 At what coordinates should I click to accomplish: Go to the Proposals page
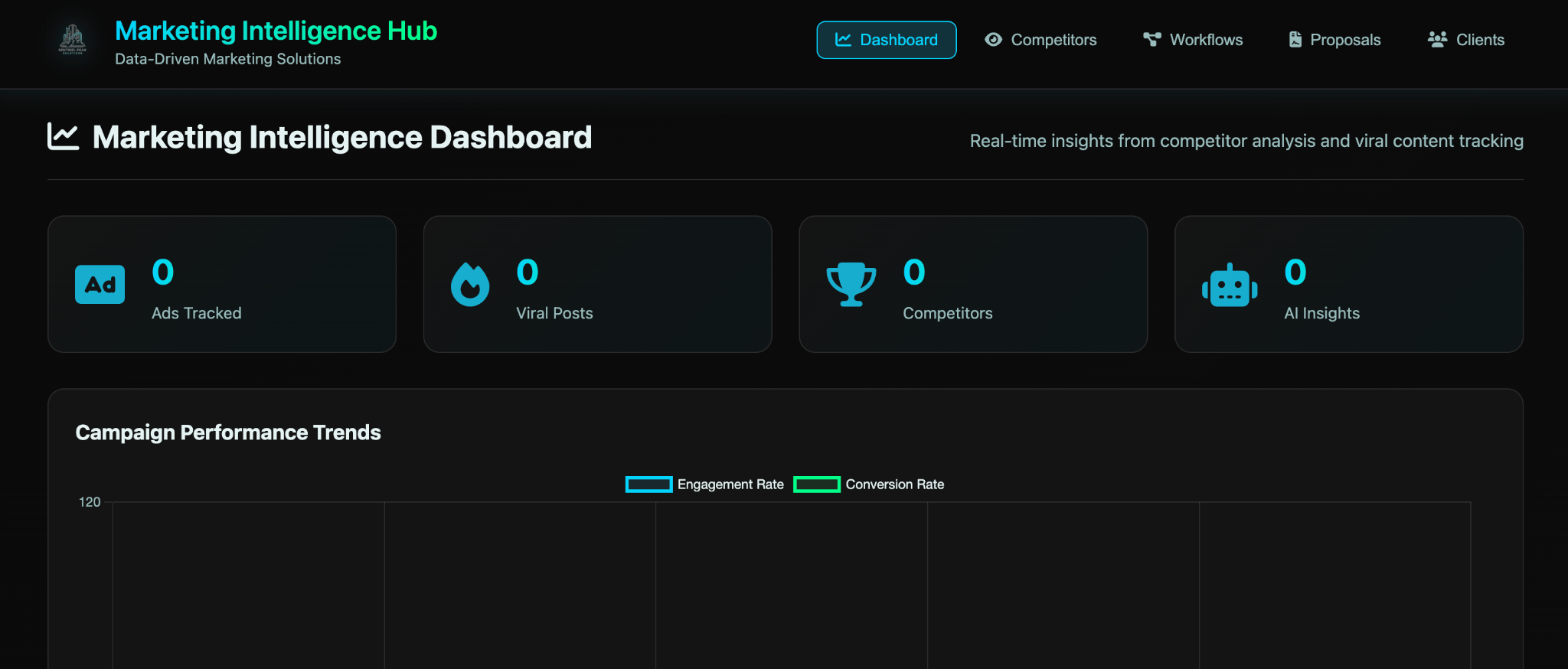pos(1334,40)
